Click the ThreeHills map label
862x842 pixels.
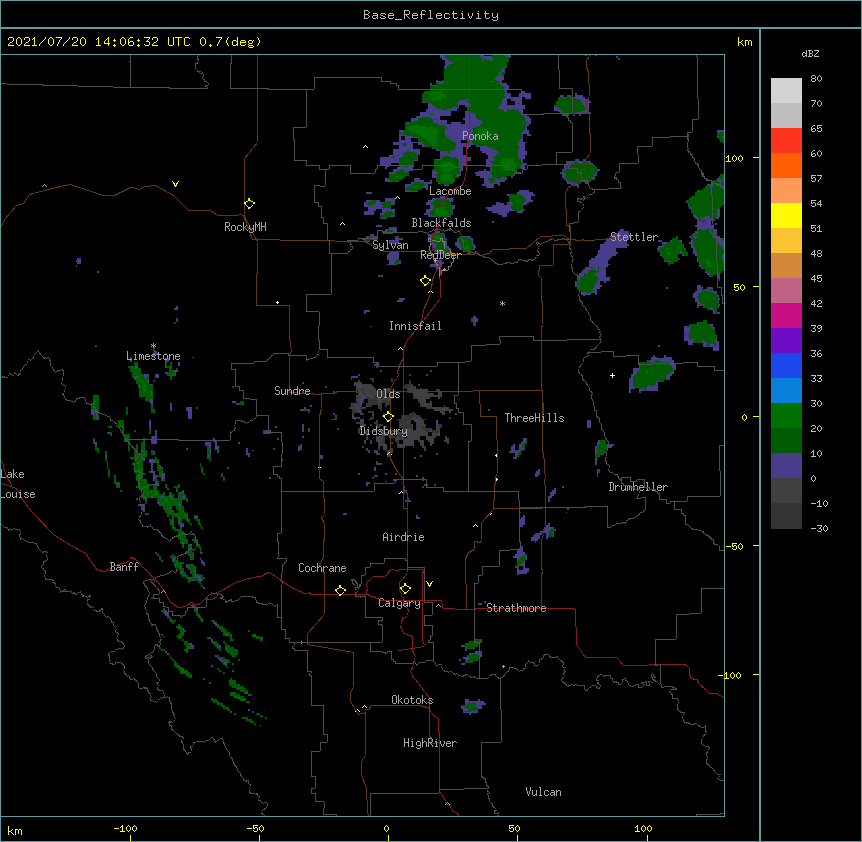coord(534,418)
